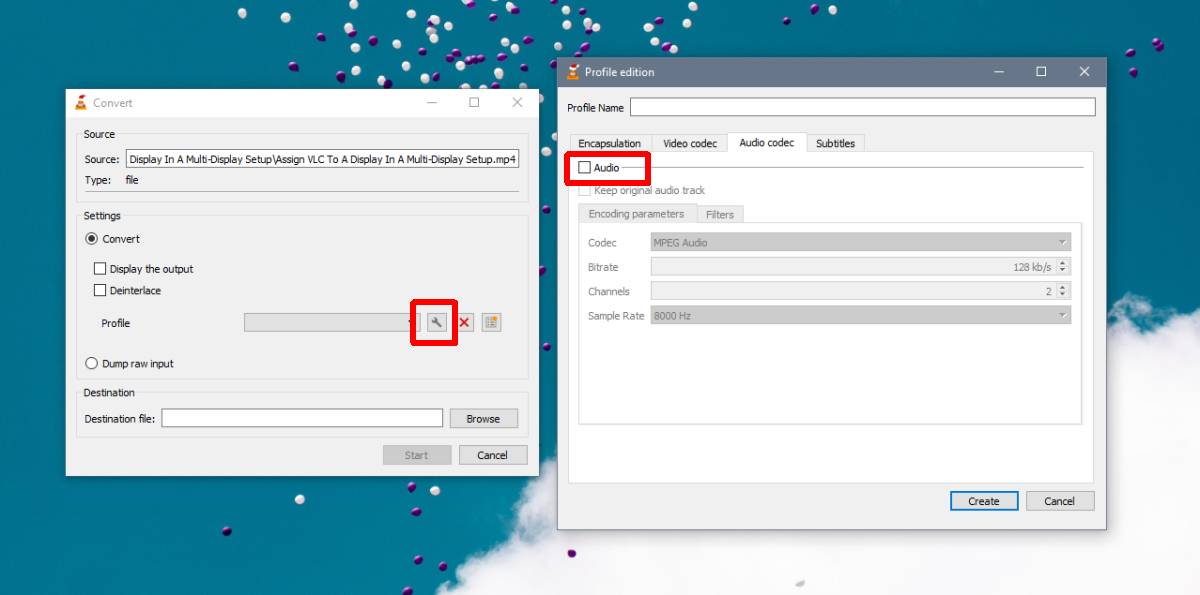Click the Create button

tap(984, 501)
